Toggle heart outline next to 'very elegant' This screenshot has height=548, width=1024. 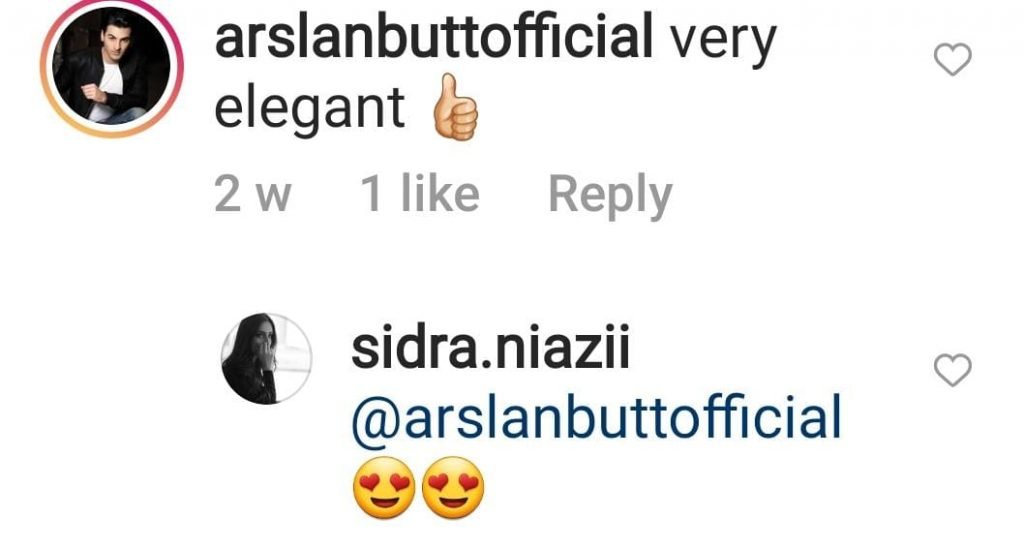pos(953,59)
